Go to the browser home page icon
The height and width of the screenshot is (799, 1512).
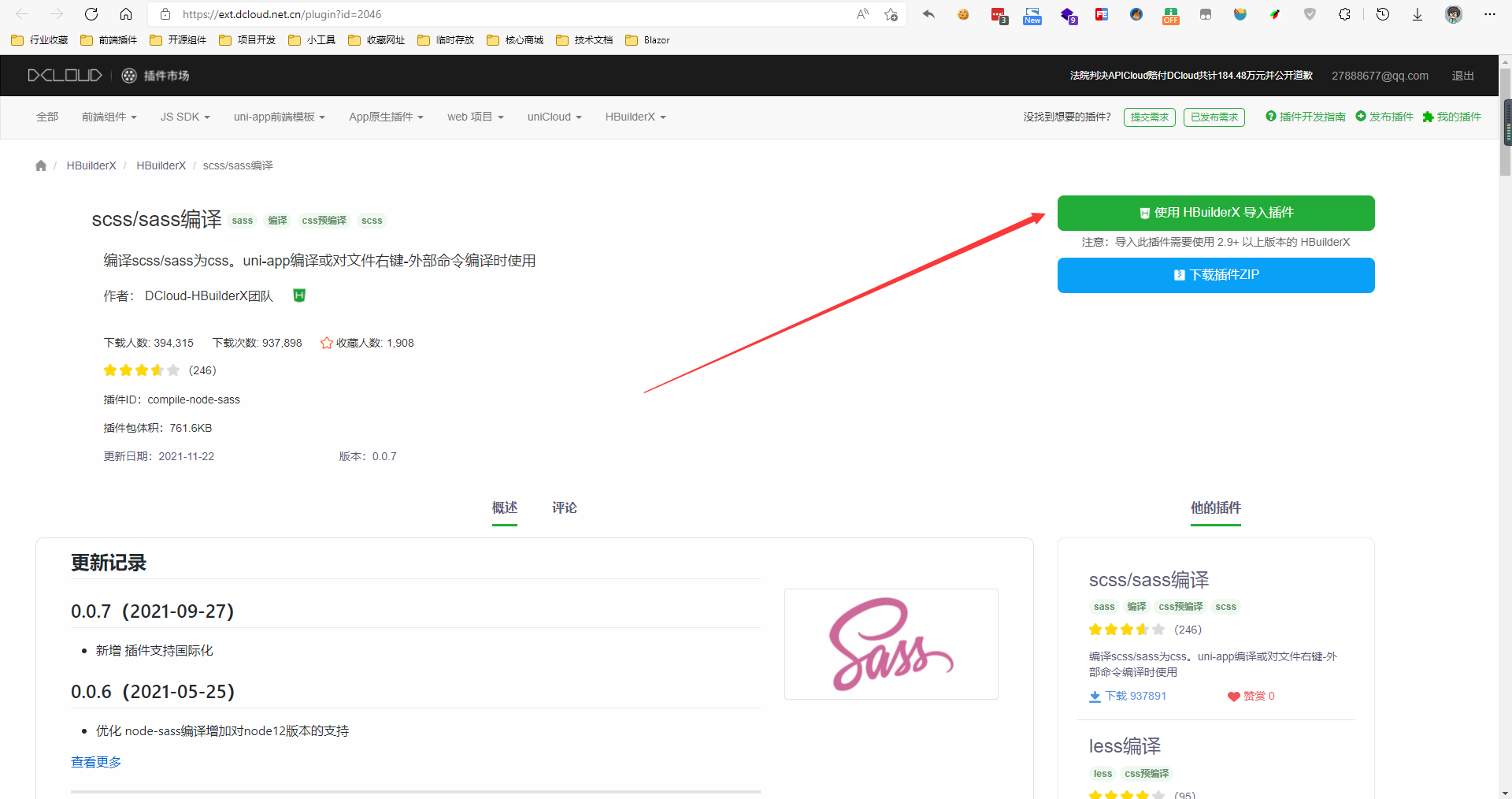coord(126,14)
